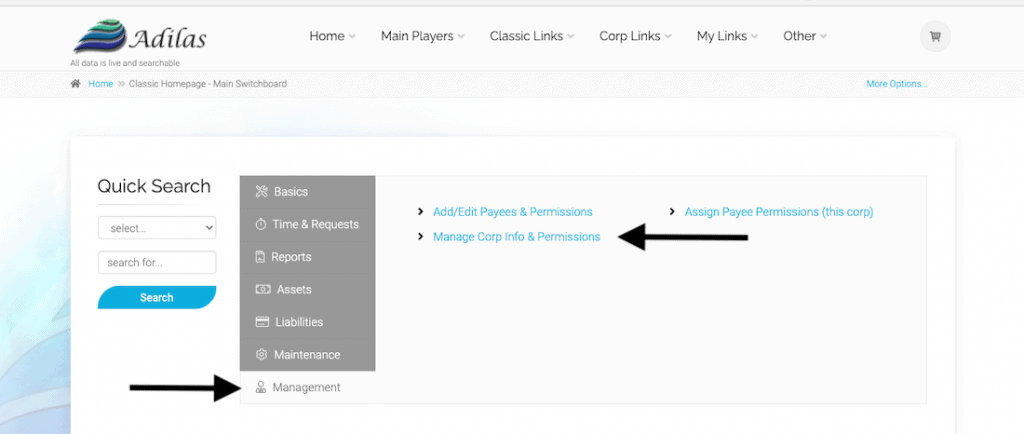
Task: Click the Management user icon
Action: point(261,388)
